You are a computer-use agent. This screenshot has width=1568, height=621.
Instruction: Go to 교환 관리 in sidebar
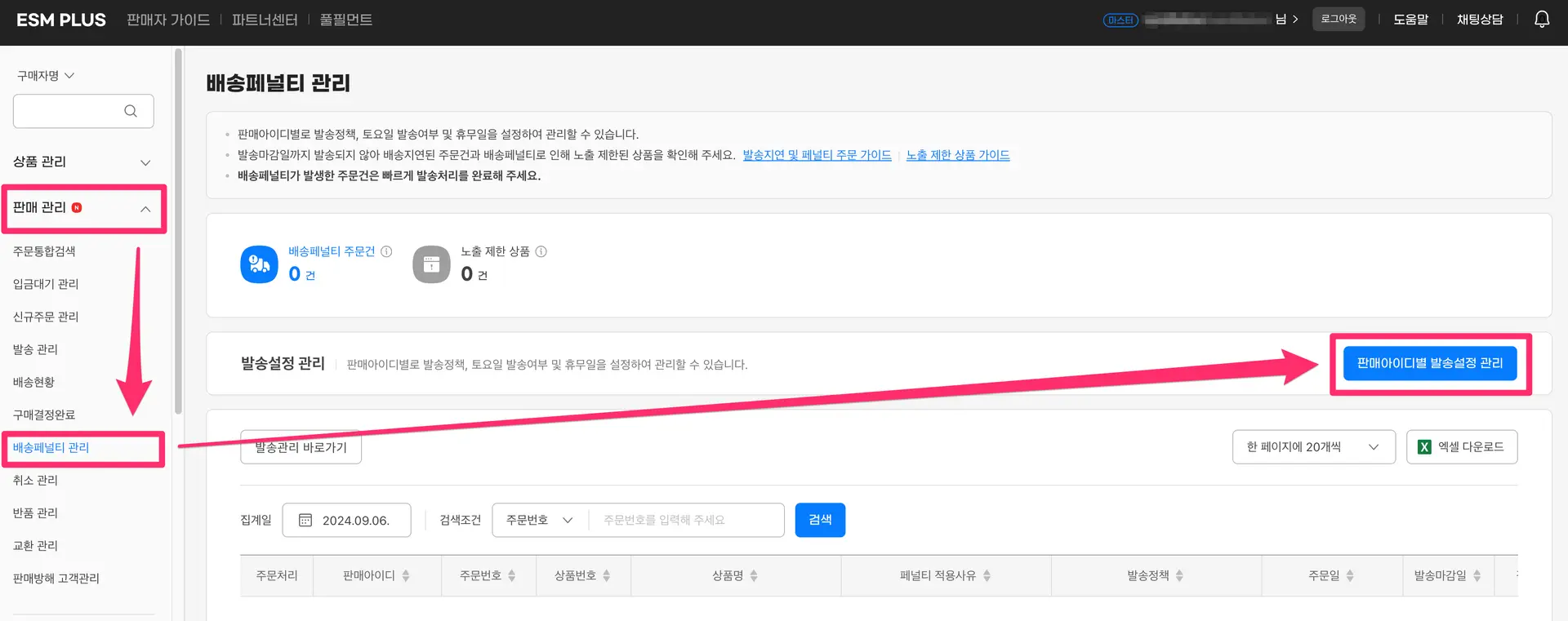(35, 545)
